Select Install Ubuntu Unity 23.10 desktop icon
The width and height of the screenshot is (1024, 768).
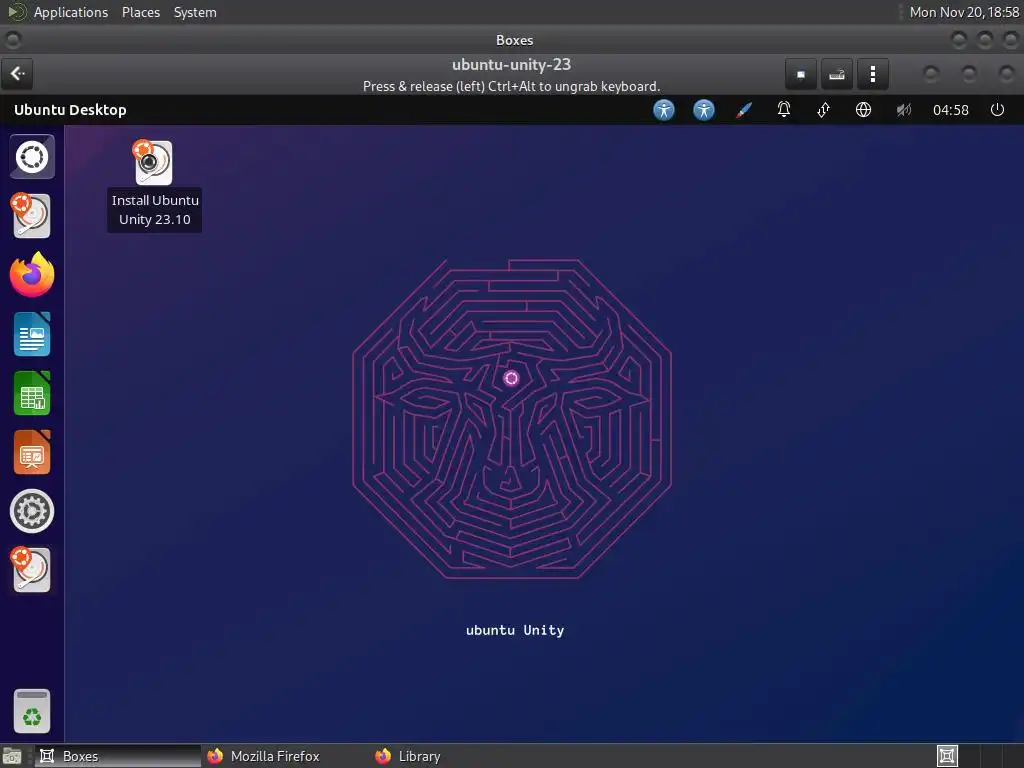[x=154, y=185]
